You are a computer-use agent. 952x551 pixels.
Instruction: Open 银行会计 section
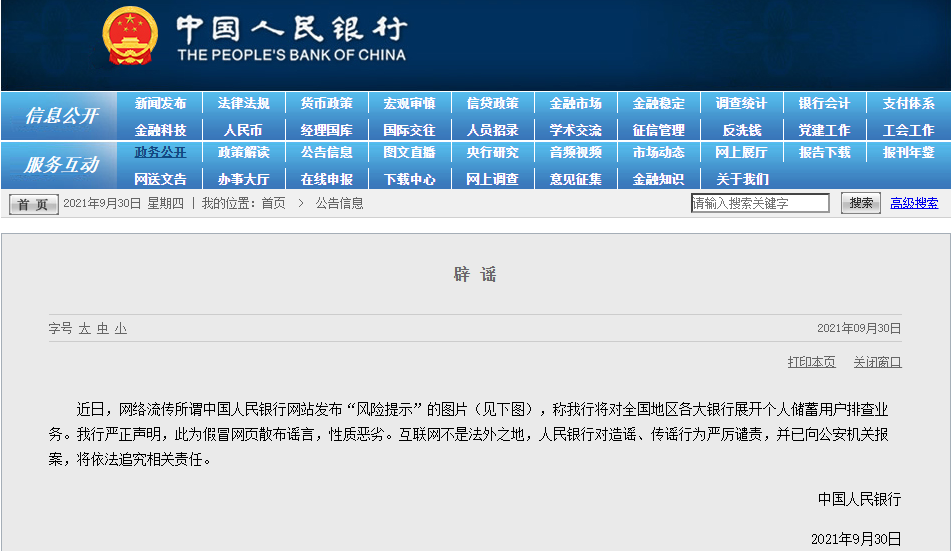(824, 103)
